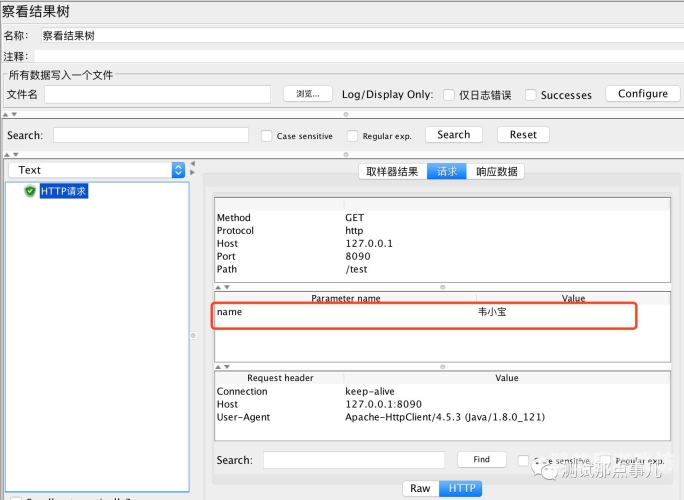Click the 浏览... browse button
Screen dimensions: 684x500
tap(308, 94)
